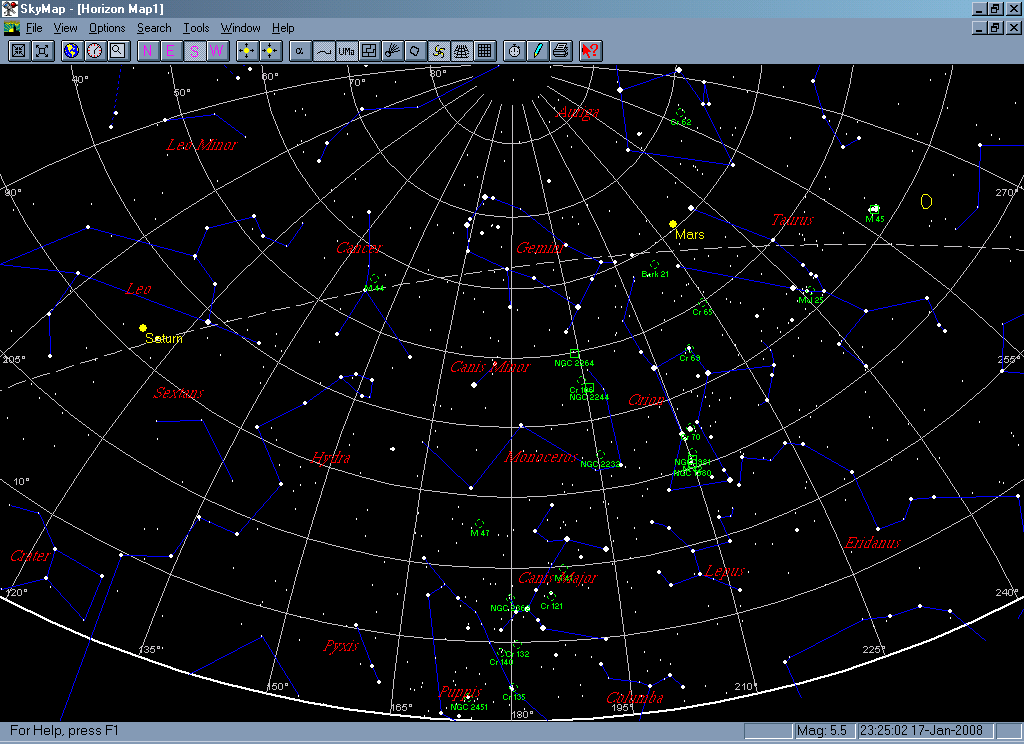Open the View menu
The image size is (1024, 744).
pos(65,28)
